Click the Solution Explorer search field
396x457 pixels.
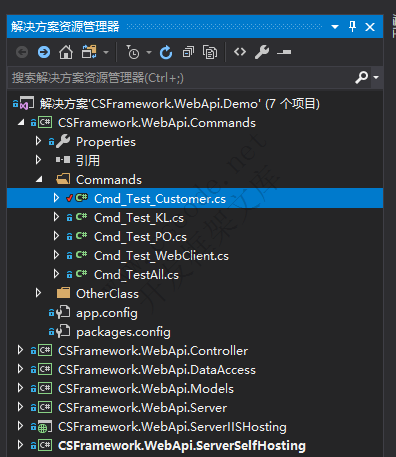(180, 78)
